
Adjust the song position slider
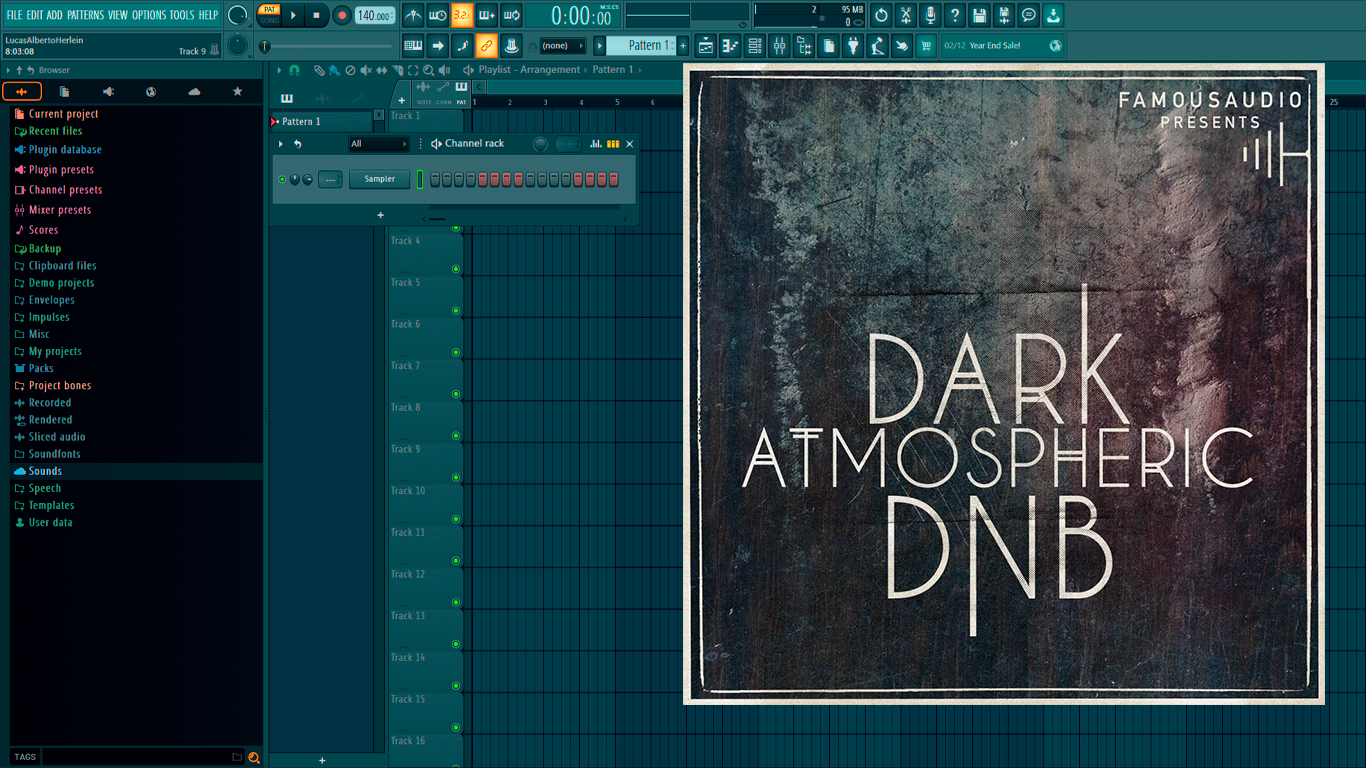pyautogui.click(x=327, y=46)
